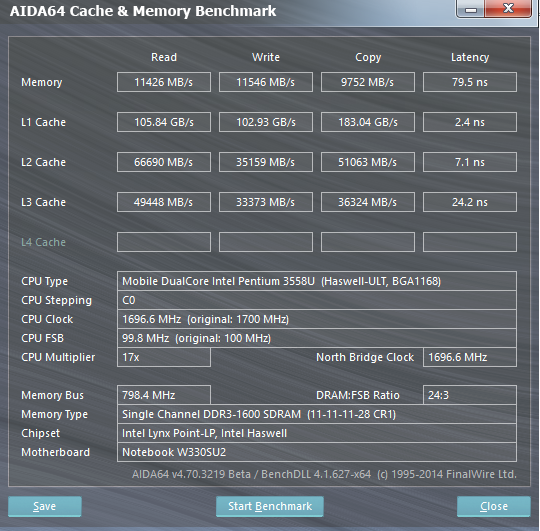Click the L3 Cache row label
This screenshot has height=531, width=540.
click(x=43, y=202)
